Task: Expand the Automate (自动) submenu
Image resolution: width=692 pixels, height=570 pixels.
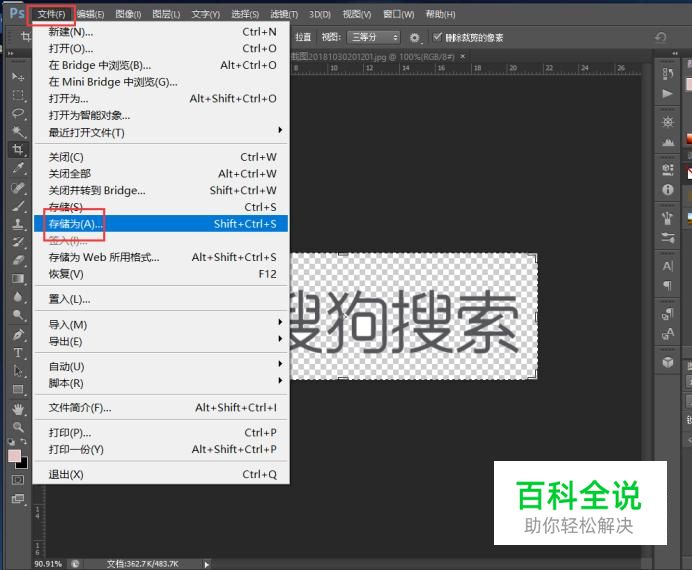Action: point(161,366)
